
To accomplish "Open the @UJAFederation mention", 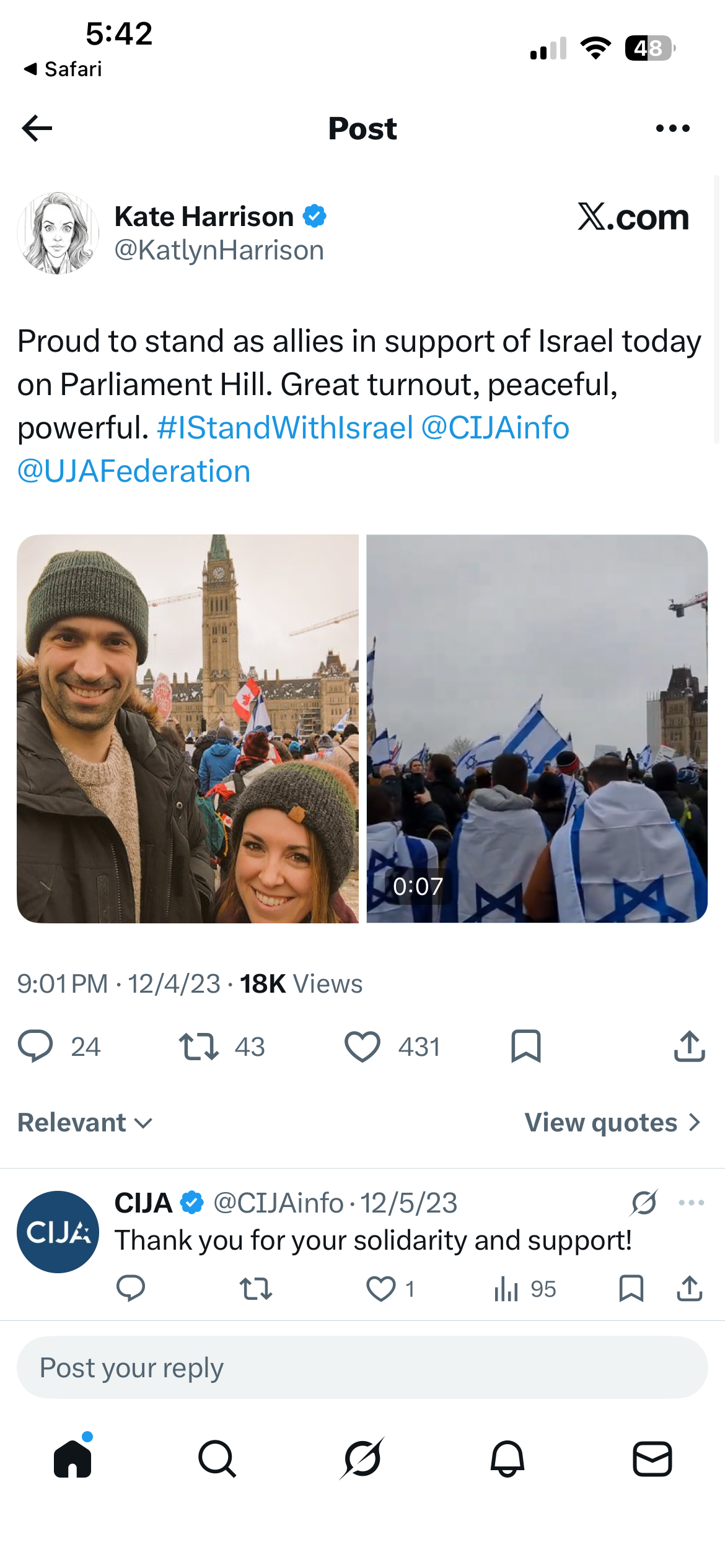I will (x=134, y=471).
